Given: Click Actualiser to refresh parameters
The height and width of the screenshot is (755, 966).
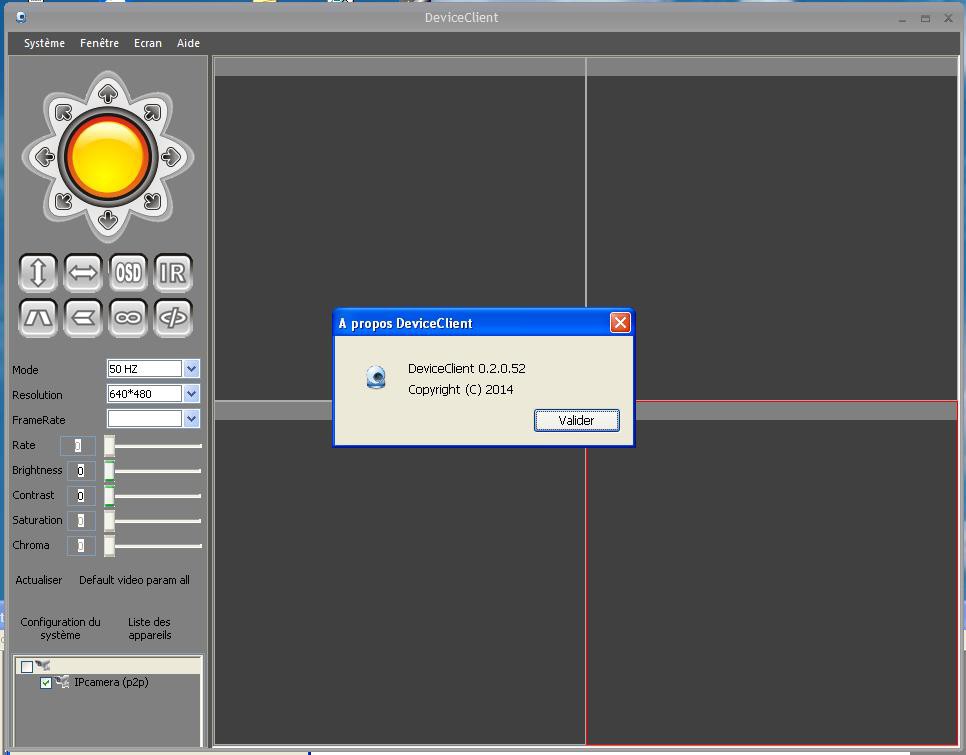Looking at the screenshot, I should click(39, 580).
